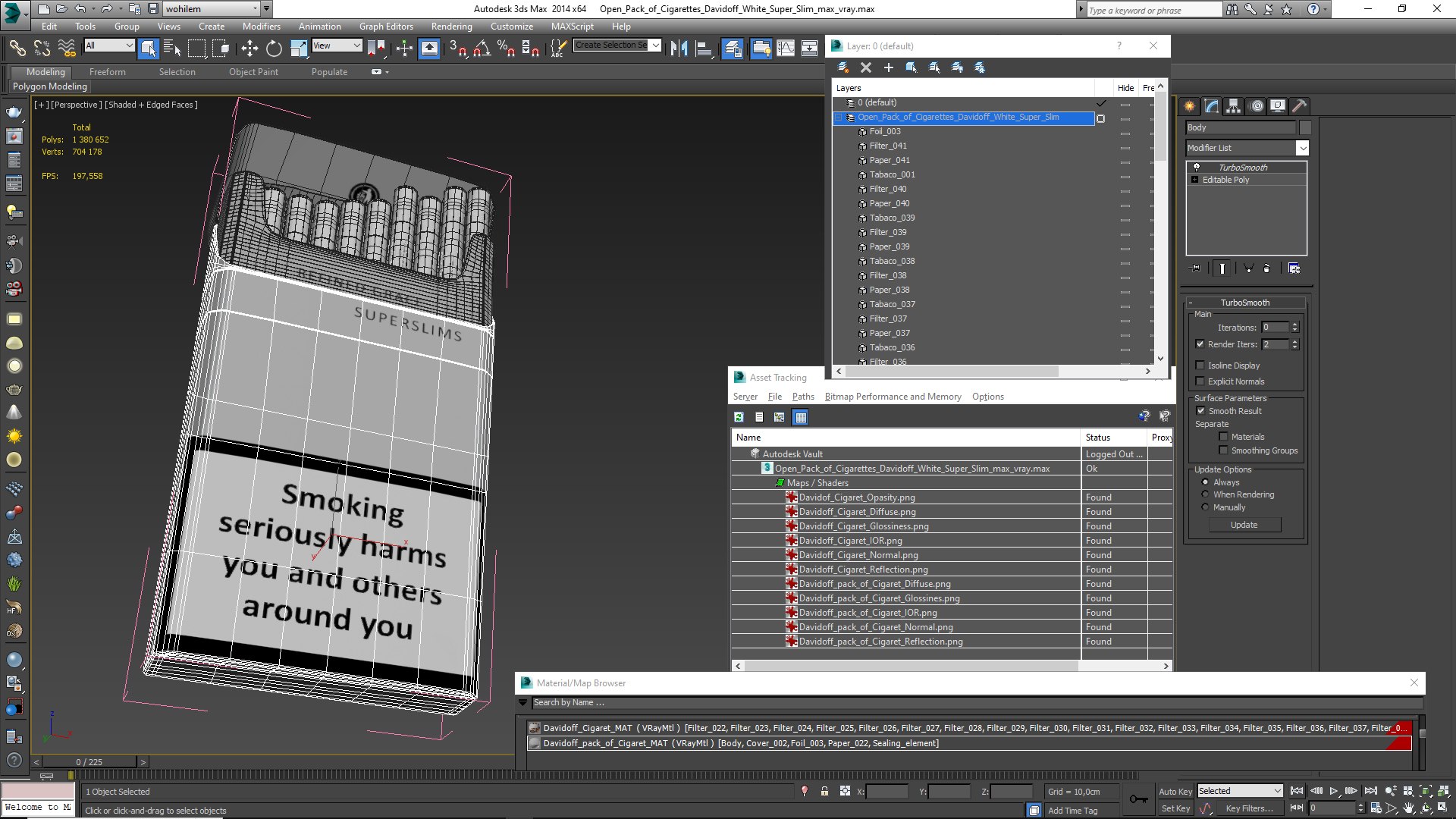Select the When Rendering update option
The image size is (1456, 819).
click(1205, 494)
